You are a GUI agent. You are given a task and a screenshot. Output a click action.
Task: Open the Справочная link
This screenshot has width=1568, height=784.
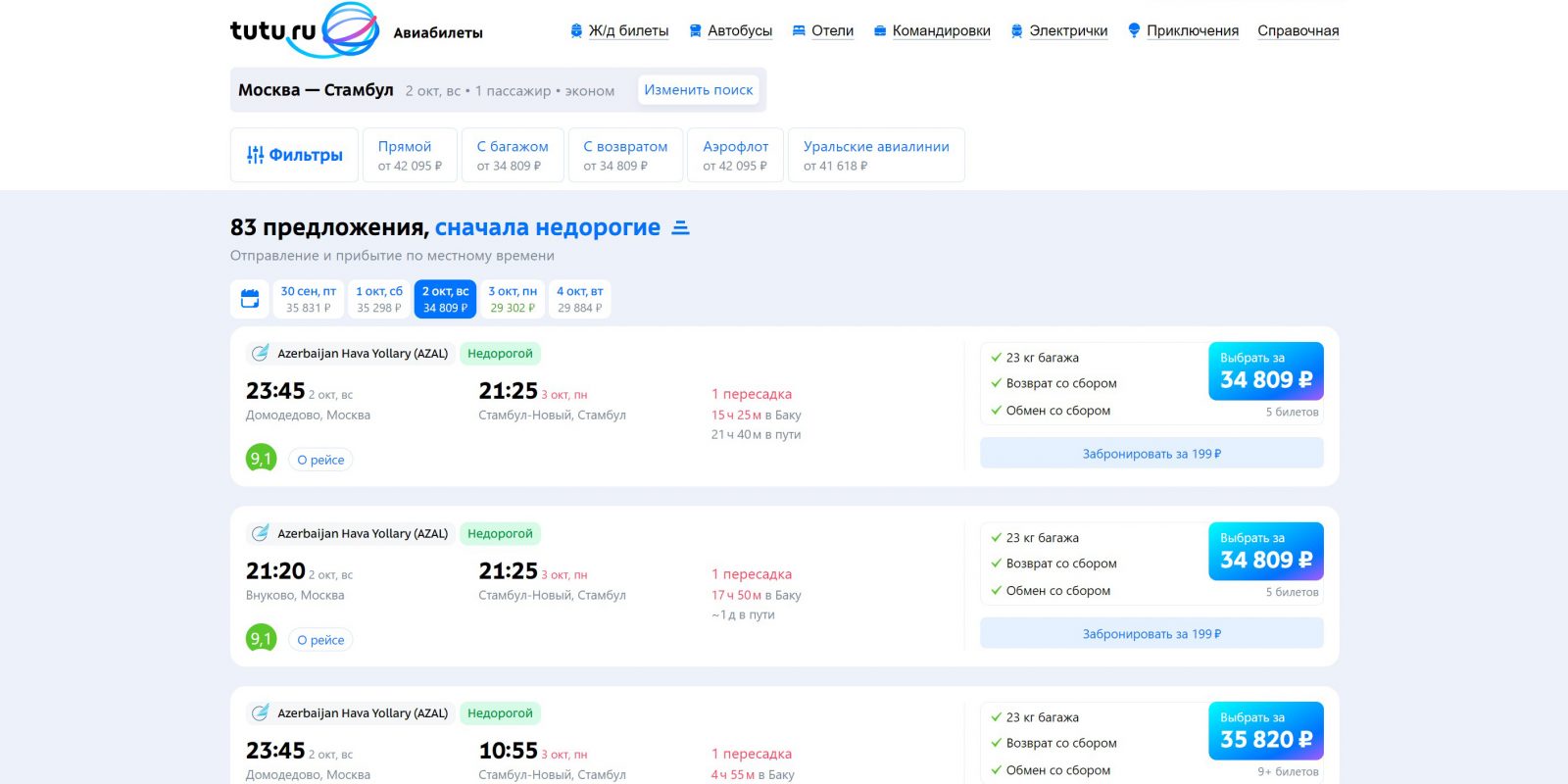1298,31
